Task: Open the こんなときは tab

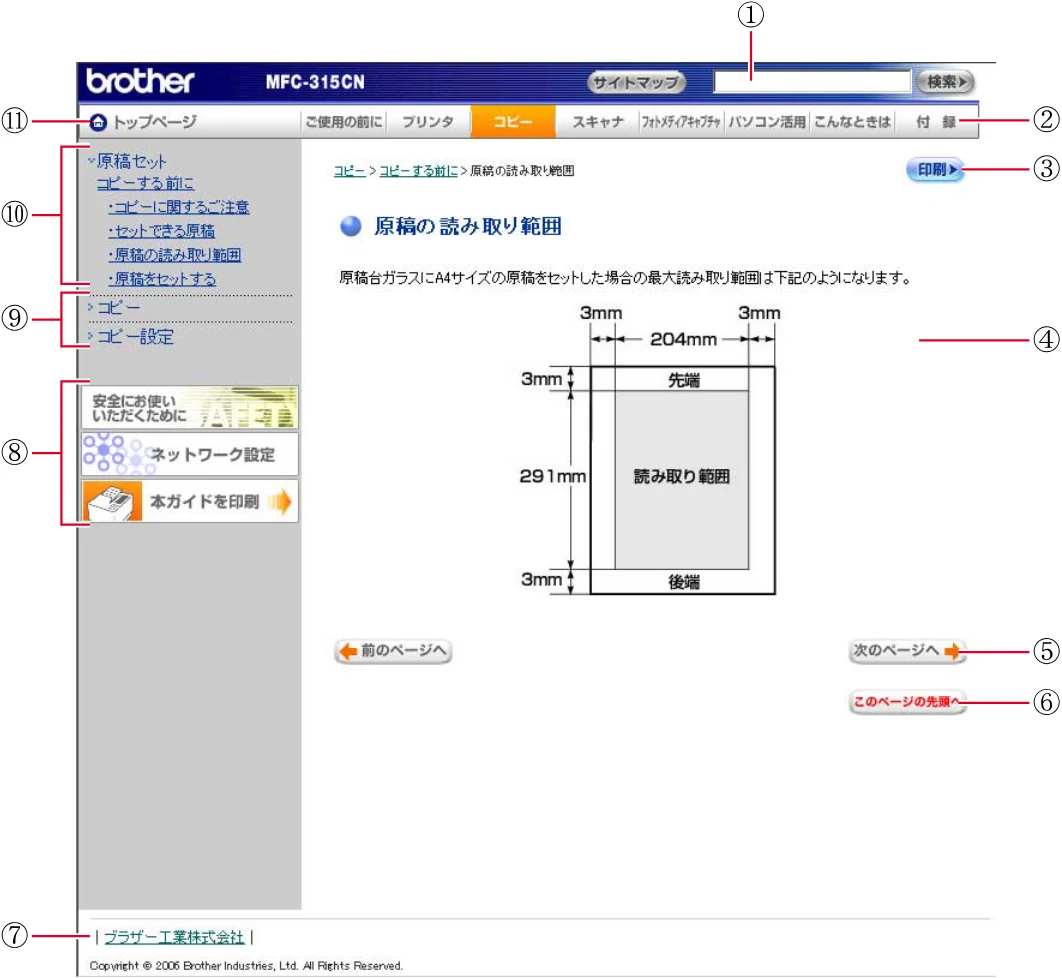Action: 852,122
